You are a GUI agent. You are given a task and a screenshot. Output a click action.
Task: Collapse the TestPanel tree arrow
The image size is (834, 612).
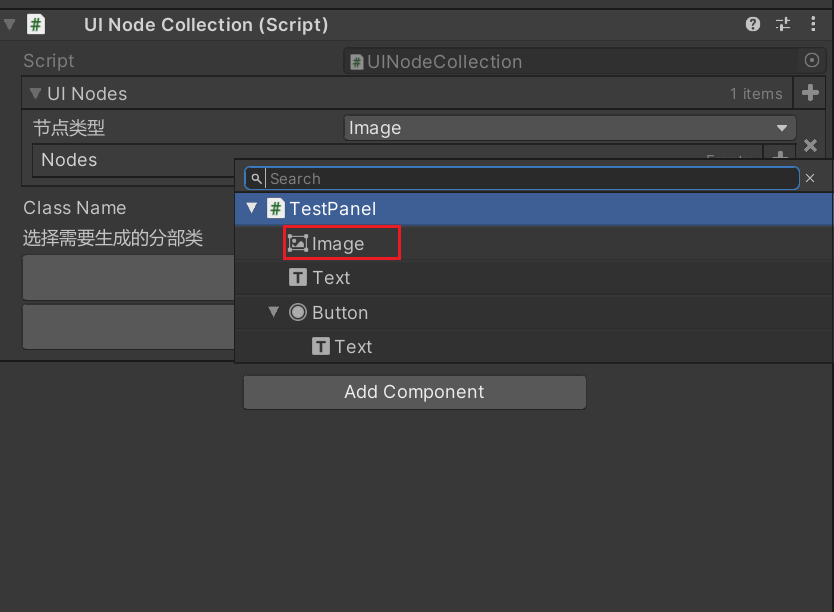252,209
